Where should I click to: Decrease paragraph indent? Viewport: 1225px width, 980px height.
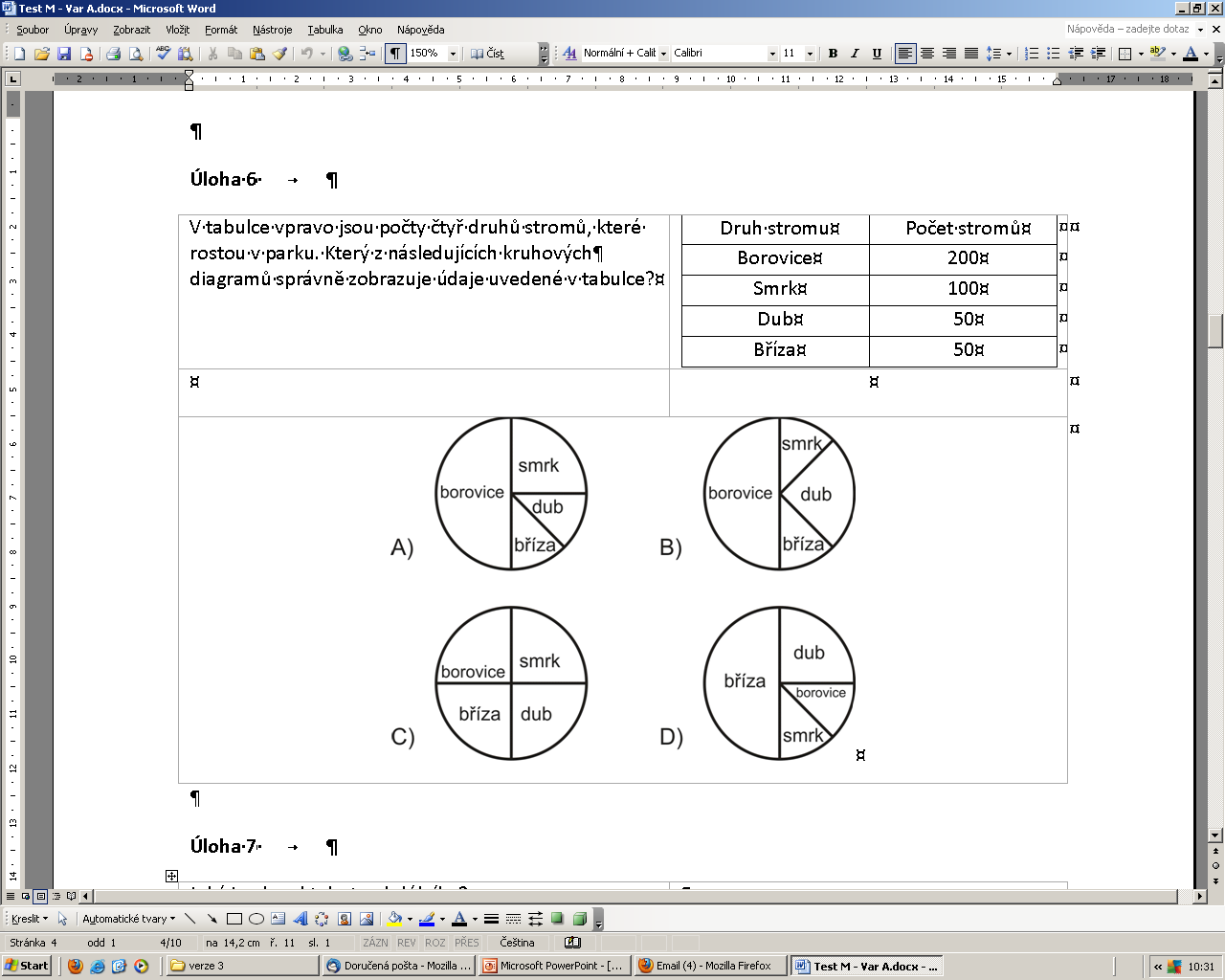click(x=1076, y=54)
